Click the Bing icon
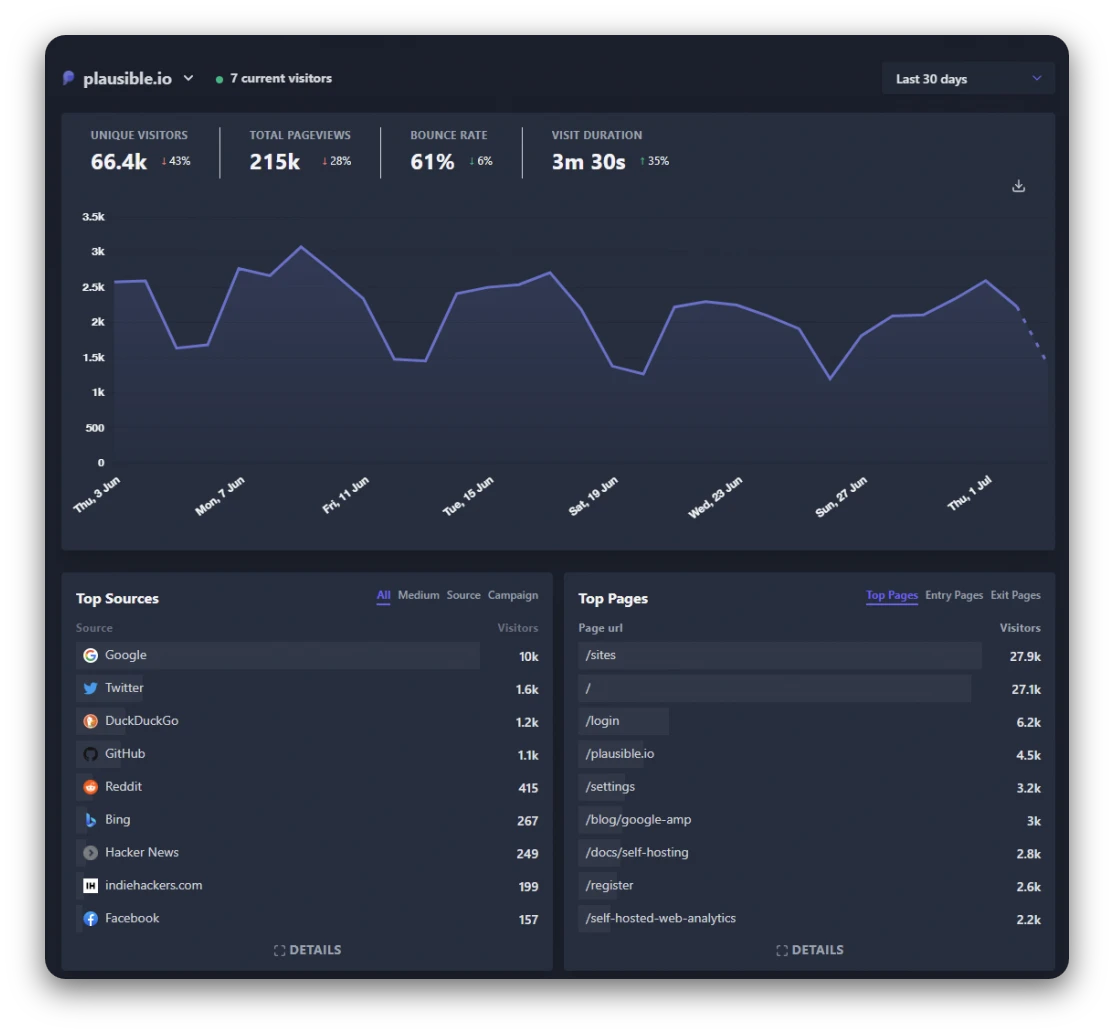Screen dimensions: 1114x1034 [x=91, y=820]
